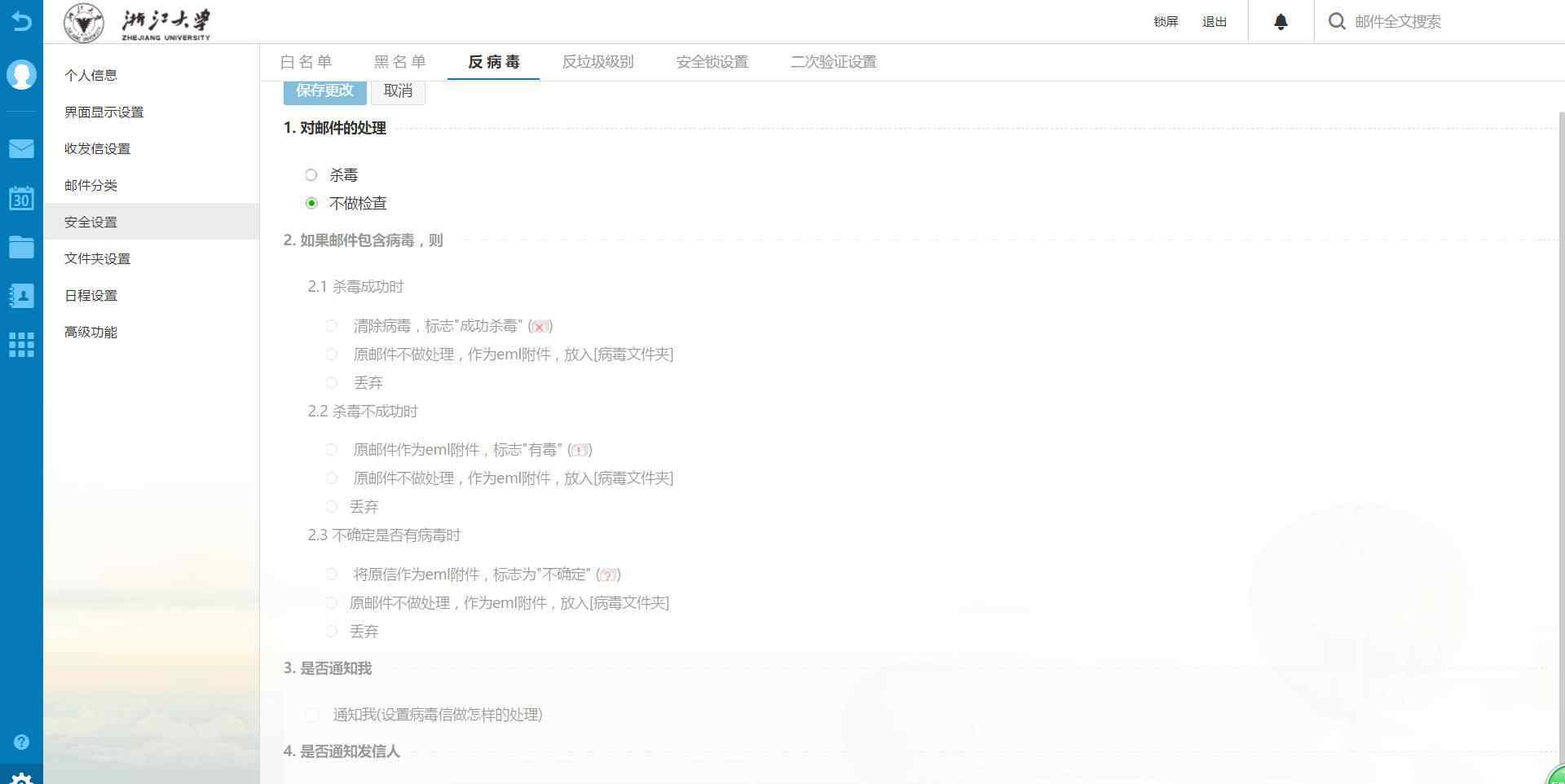Open the calendar icon

[x=21, y=198]
